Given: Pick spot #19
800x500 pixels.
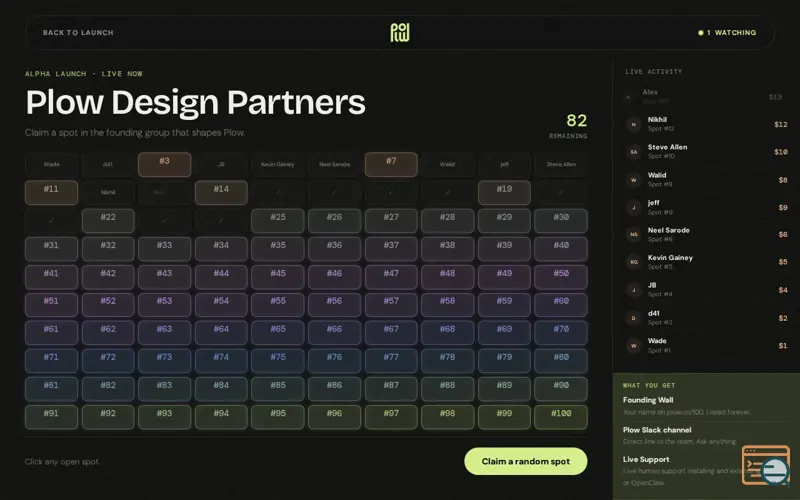Looking at the screenshot, I should tap(504, 192).
